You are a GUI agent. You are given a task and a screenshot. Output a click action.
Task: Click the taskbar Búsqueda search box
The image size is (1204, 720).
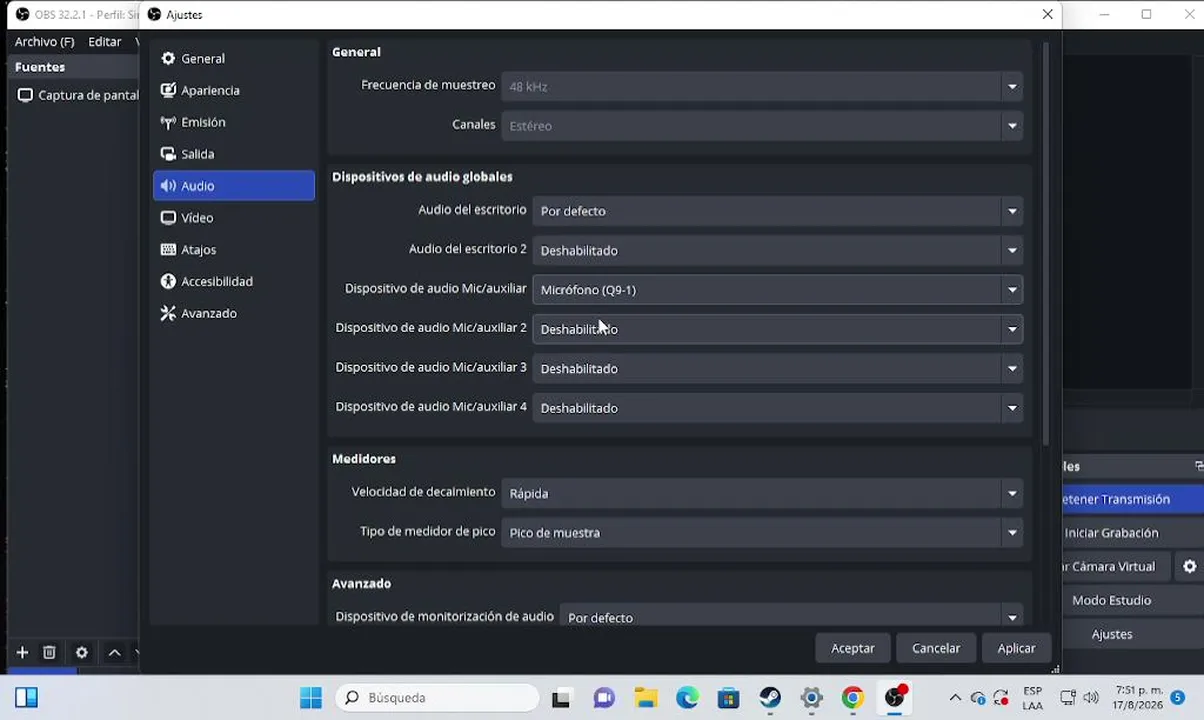tap(437, 698)
